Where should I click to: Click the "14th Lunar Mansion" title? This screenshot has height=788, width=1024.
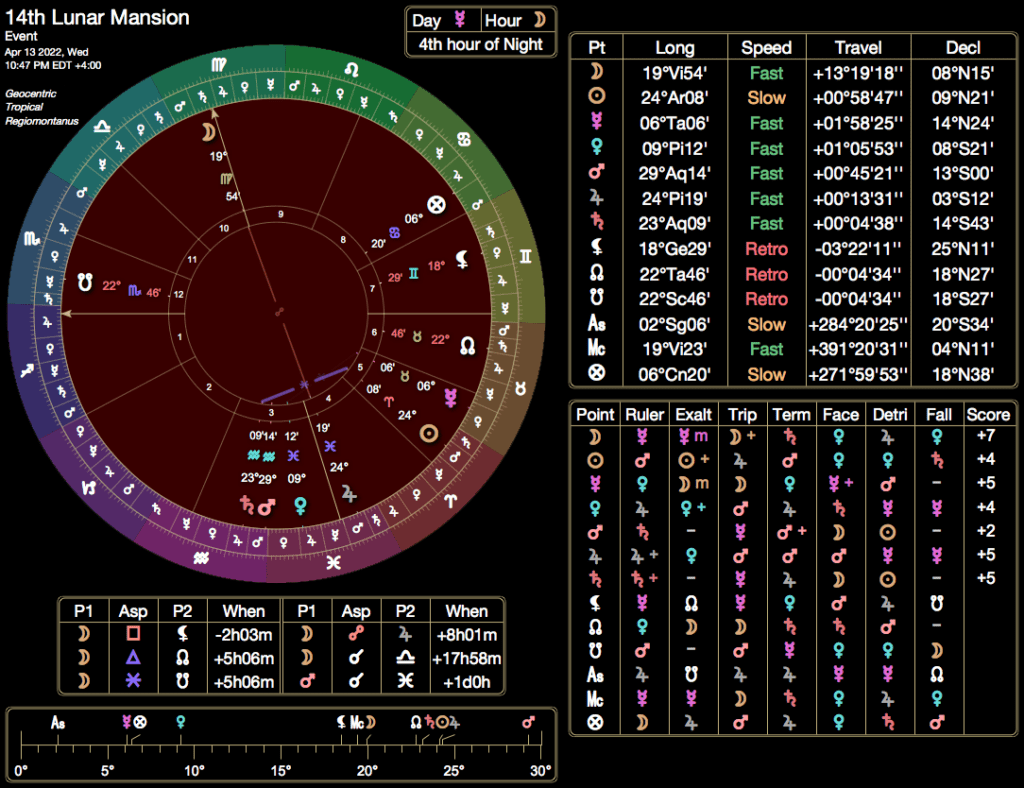point(97,18)
